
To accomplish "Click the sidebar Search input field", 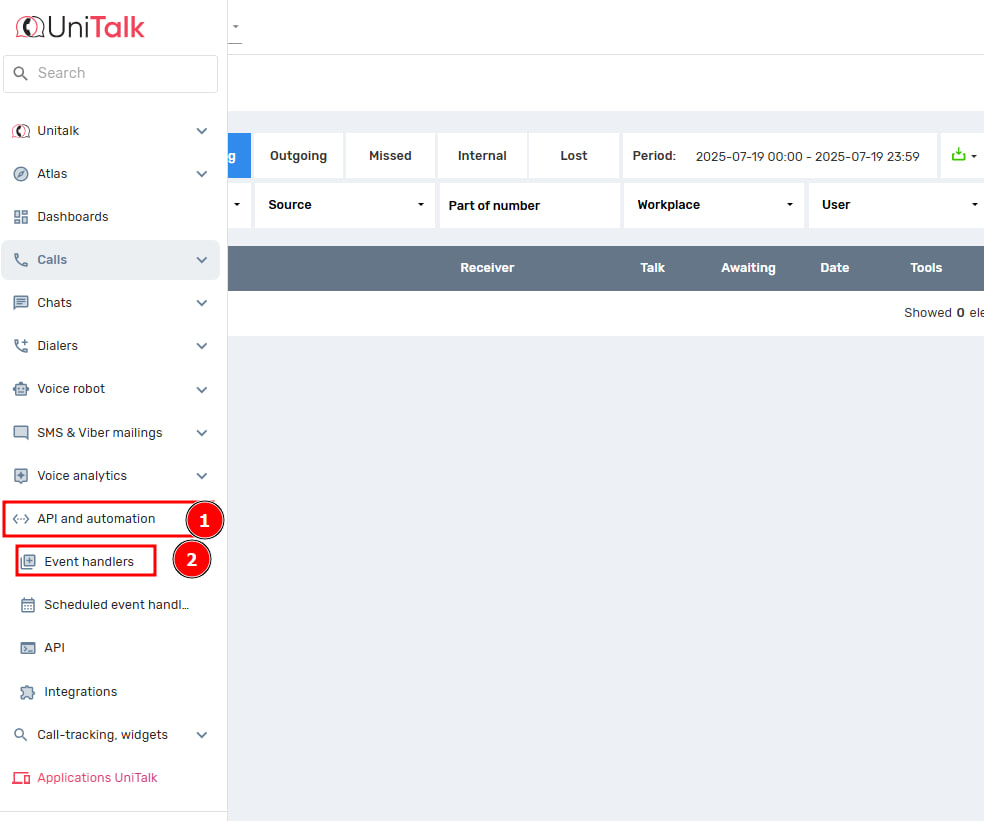I will click(120, 73).
